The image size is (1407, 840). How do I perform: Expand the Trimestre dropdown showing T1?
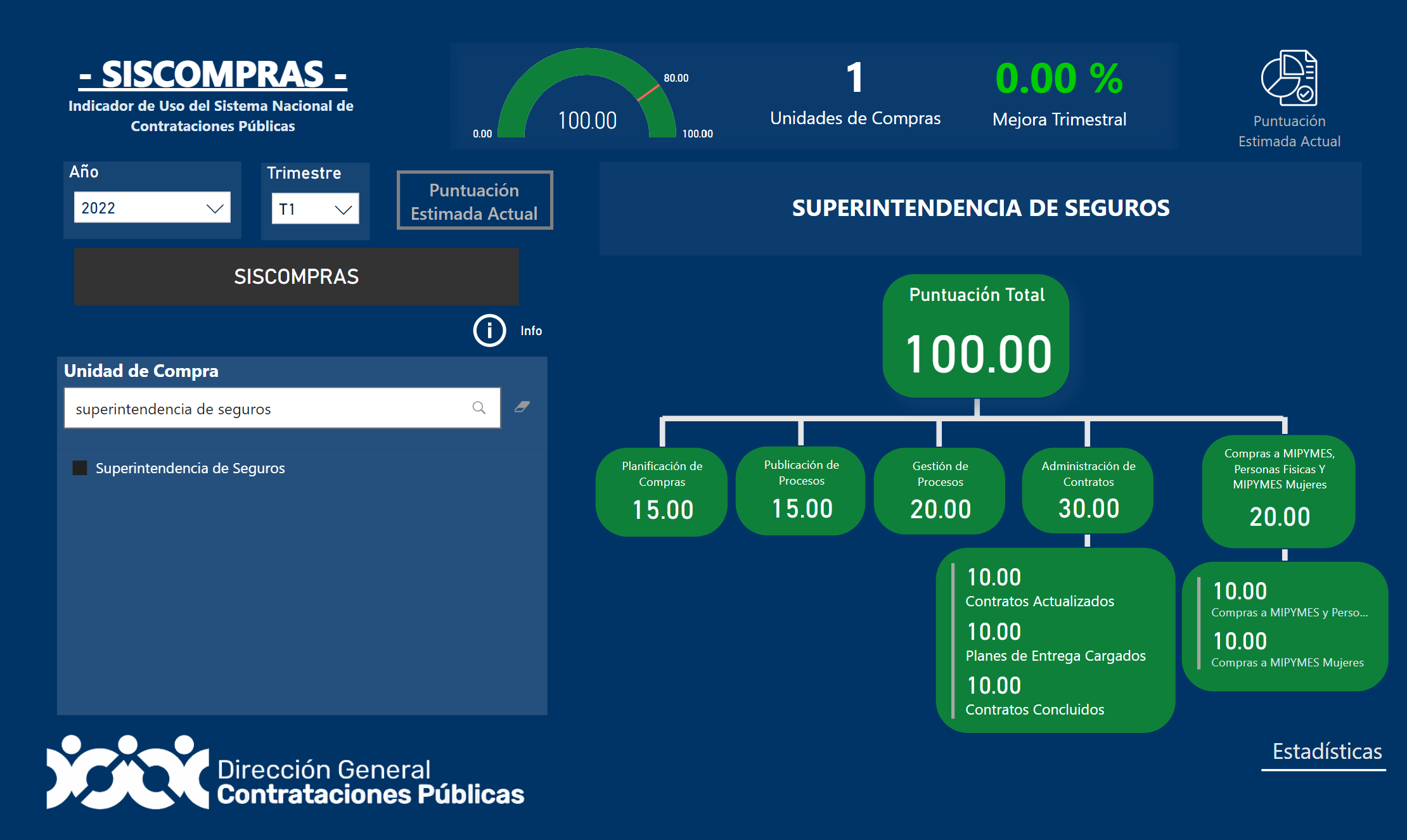(x=315, y=209)
